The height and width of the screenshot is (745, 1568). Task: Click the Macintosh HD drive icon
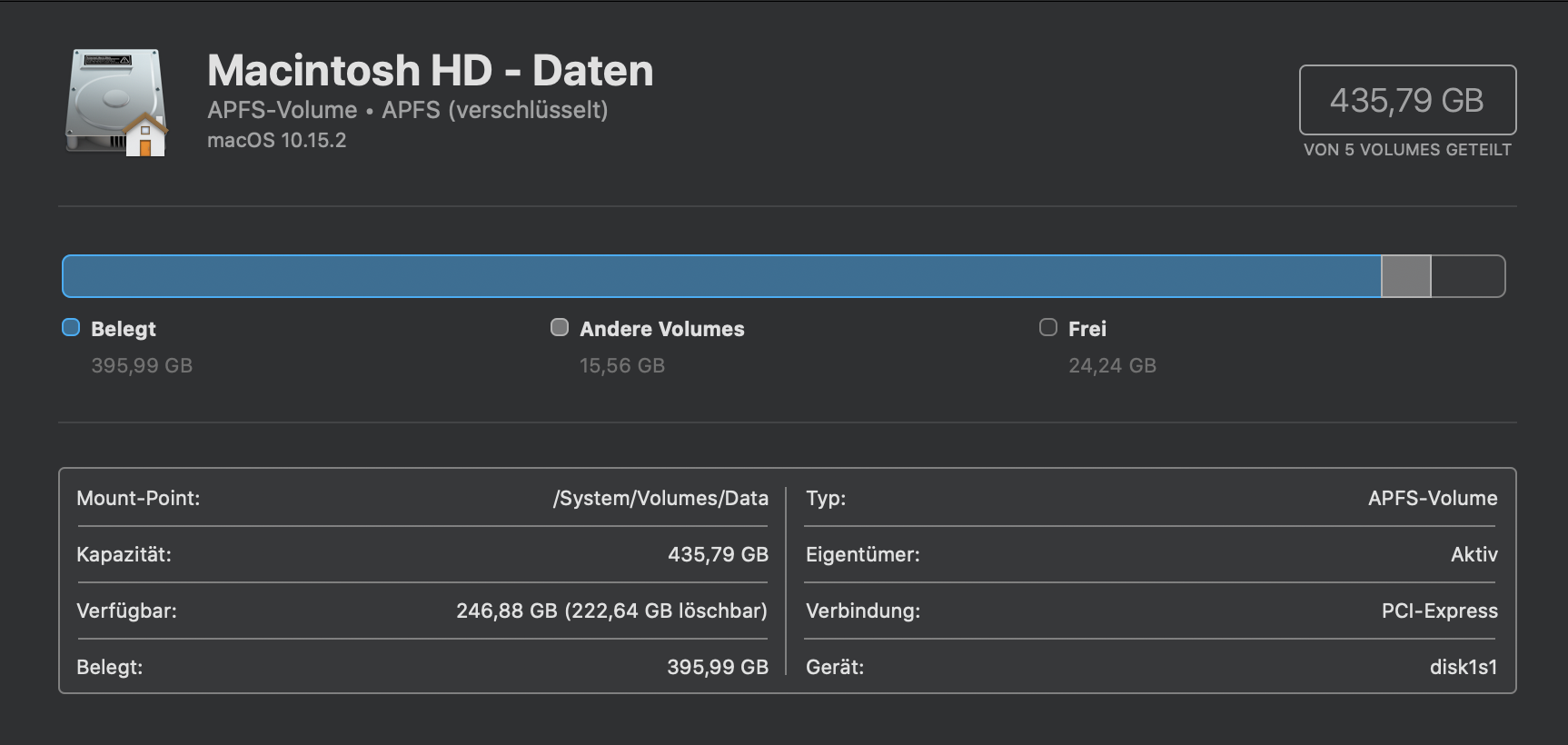(x=115, y=102)
